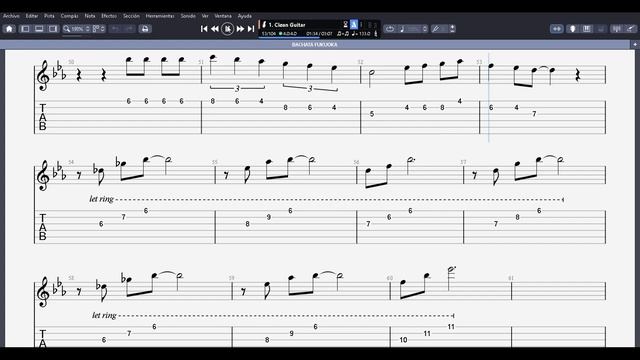Click the rightmost pen-shaped toolbar icon
Screen dimensions: 640x360
point(631,29)
